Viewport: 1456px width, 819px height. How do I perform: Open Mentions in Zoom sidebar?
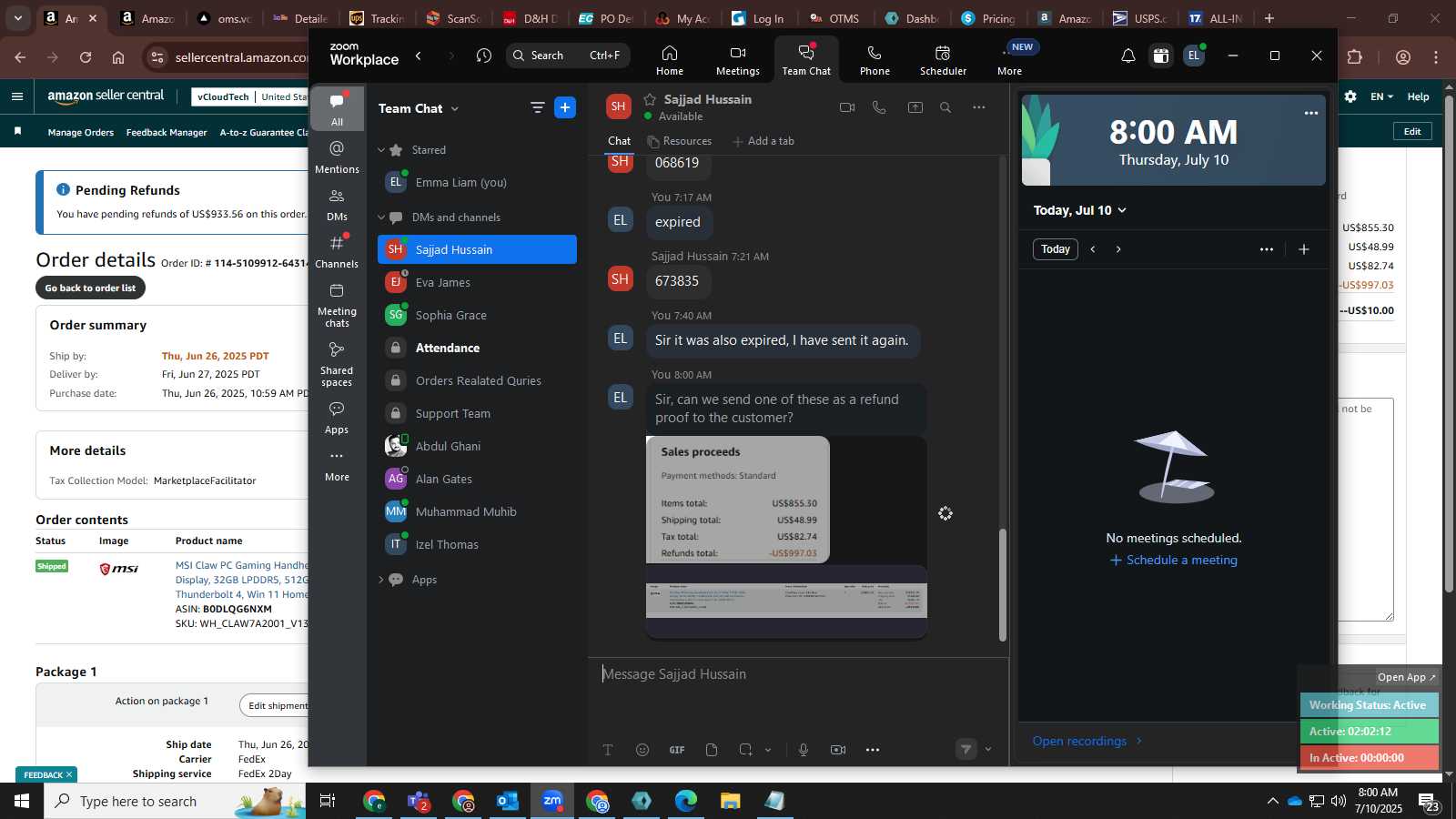(337, 157)
